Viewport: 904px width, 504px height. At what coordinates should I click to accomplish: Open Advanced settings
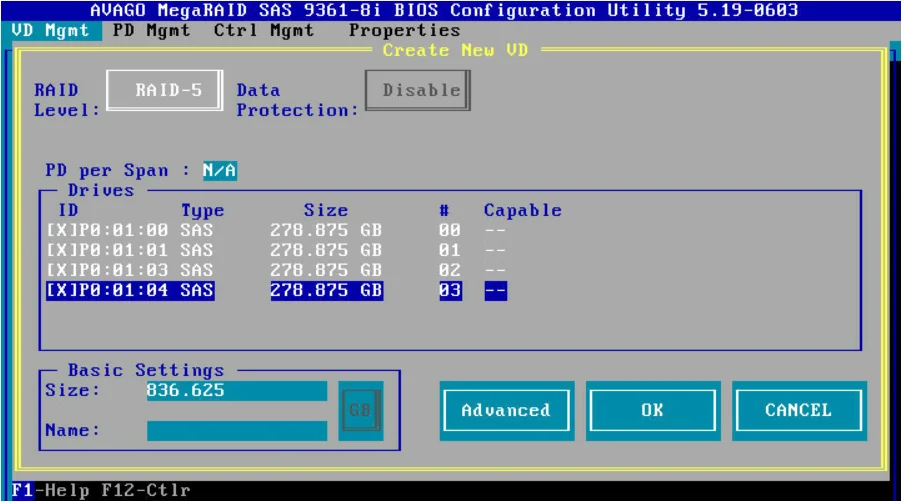point(506,411)
